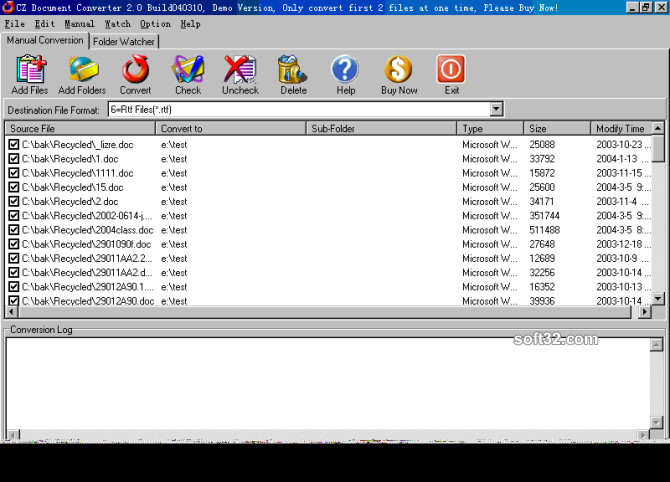Viewport: 670px width, 482px height.
Task: Click the Conversion Log scrollbar up arrow
Action: pyautogui.click(x=656, y=345)
